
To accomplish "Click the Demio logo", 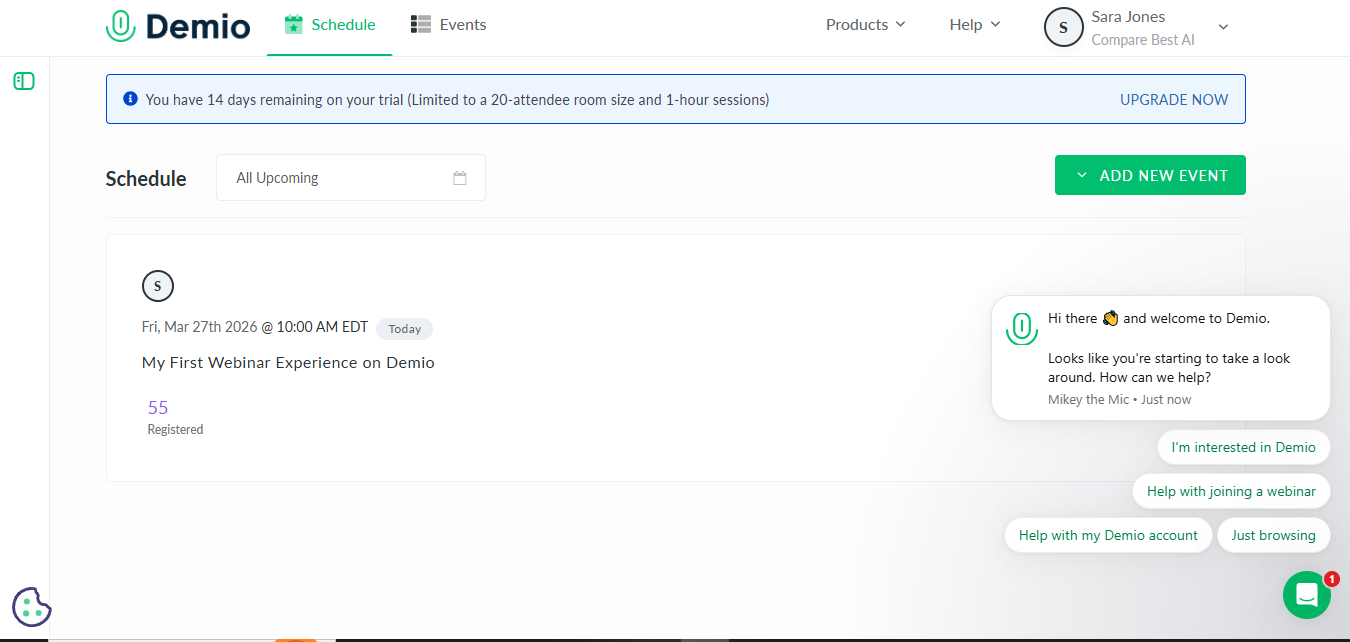I will pyautogui.click(x=178, y=26).
